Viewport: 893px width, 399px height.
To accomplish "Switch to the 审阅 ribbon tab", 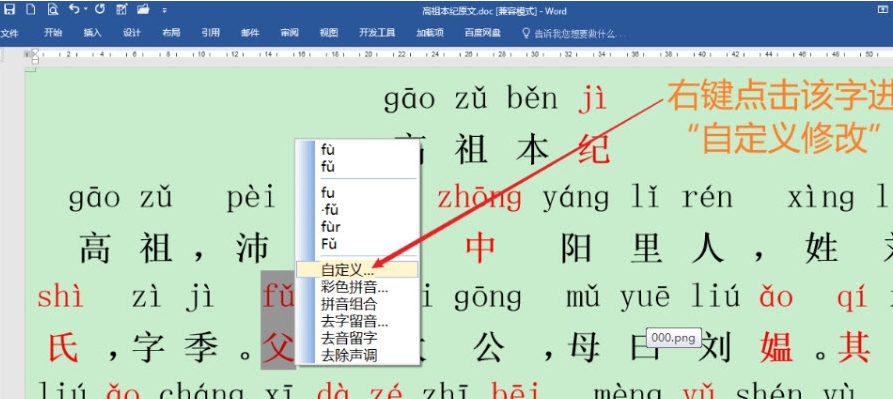I will (289, 33).
